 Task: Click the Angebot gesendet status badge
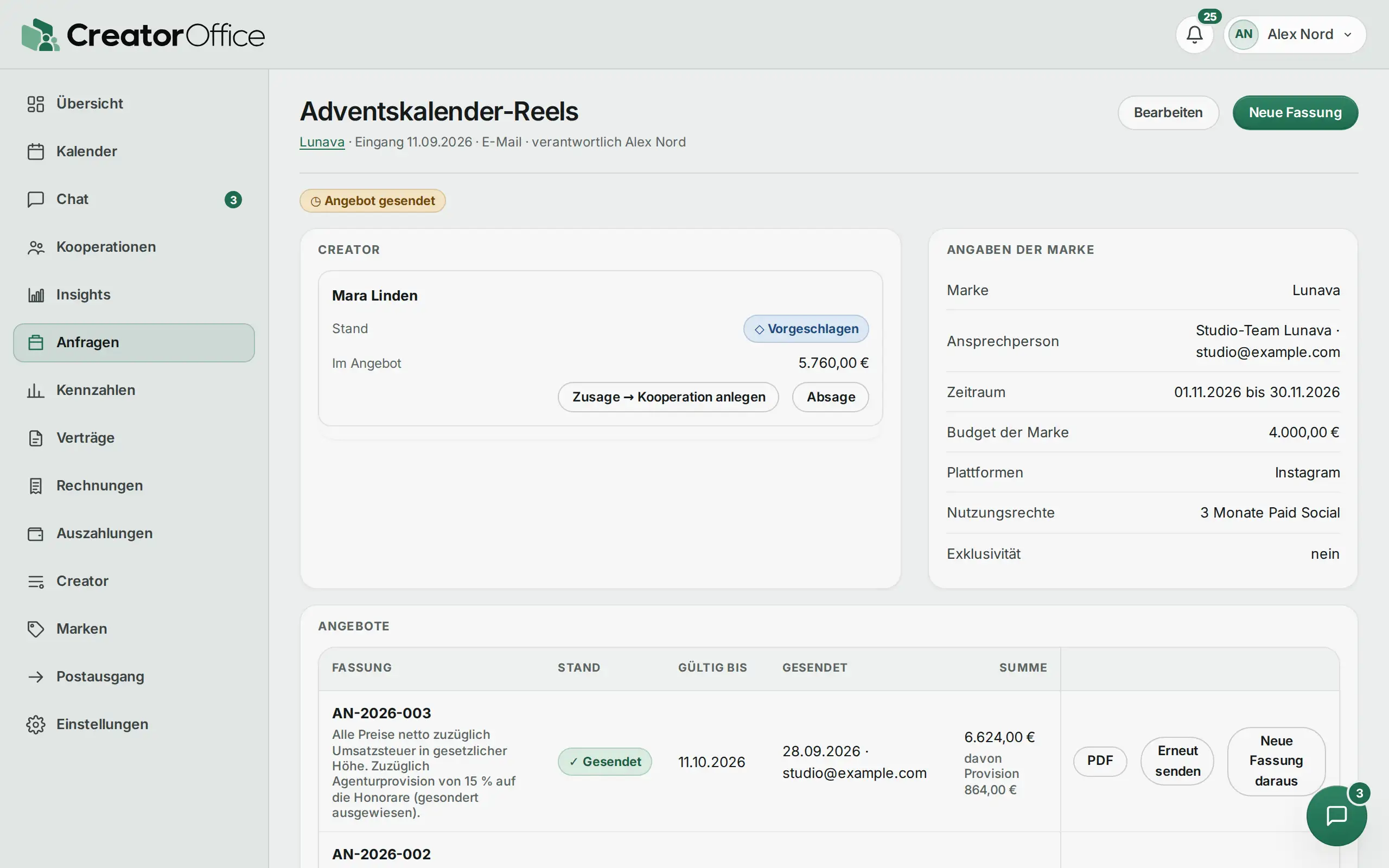click(x=373, y=201)
